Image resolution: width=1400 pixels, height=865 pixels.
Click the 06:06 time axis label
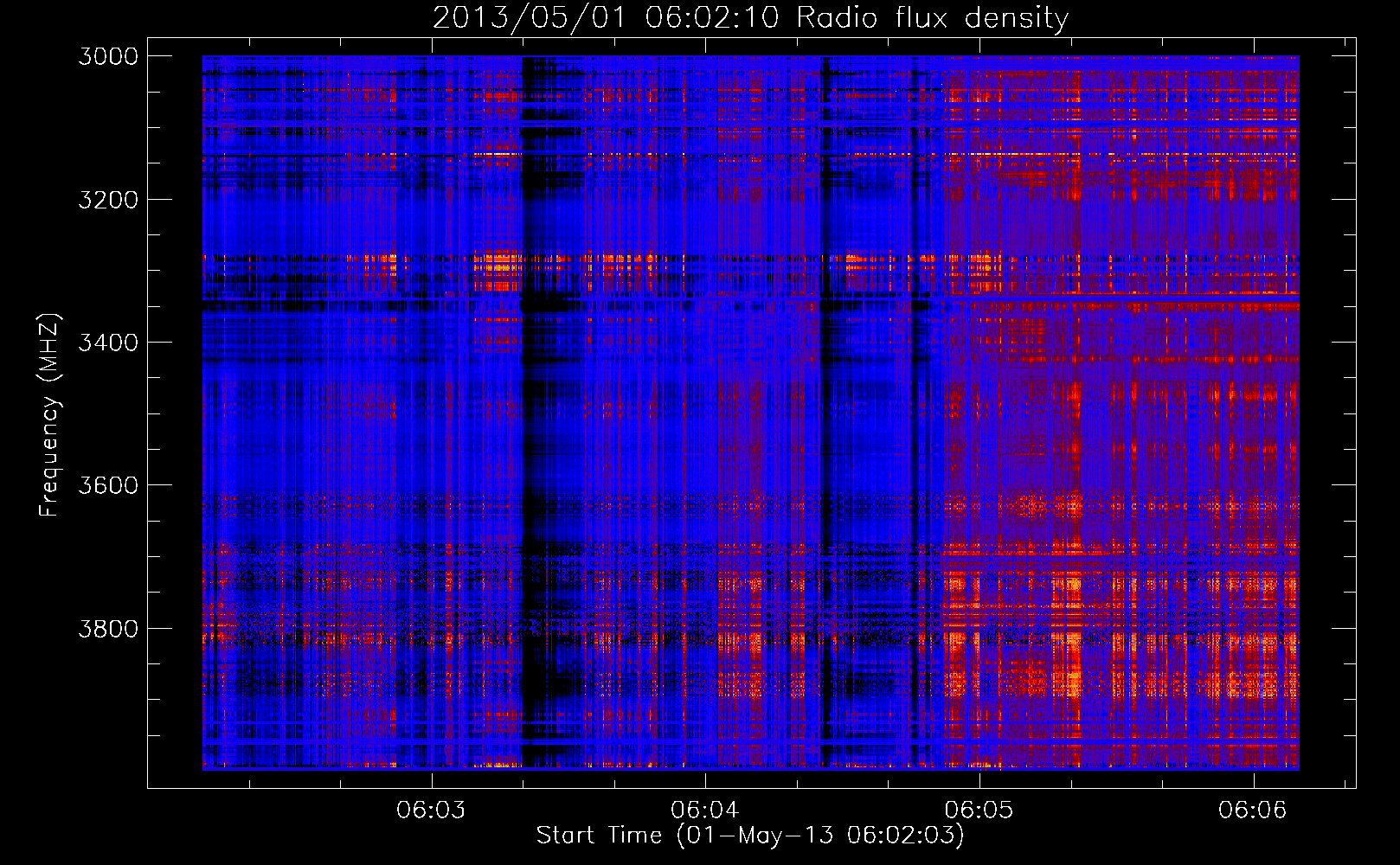pyautogui.click(x=1253, y=810)
